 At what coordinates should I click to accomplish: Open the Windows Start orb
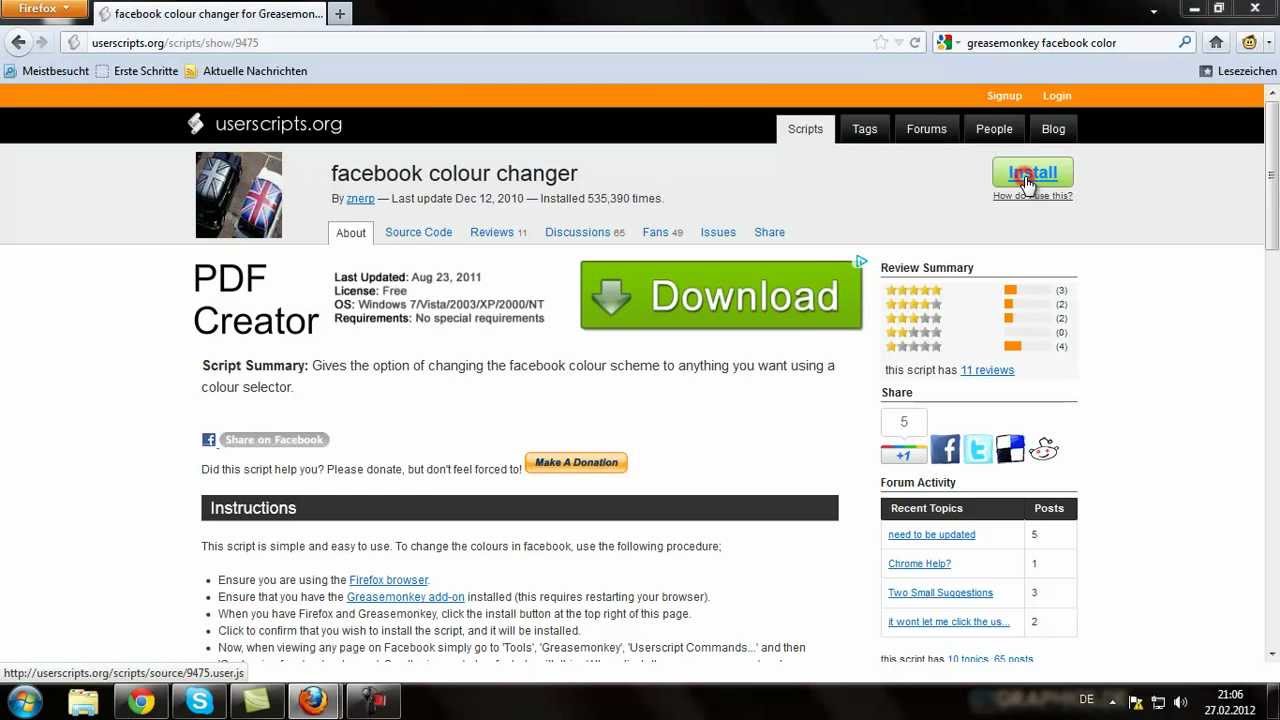(x=25, y=701)
